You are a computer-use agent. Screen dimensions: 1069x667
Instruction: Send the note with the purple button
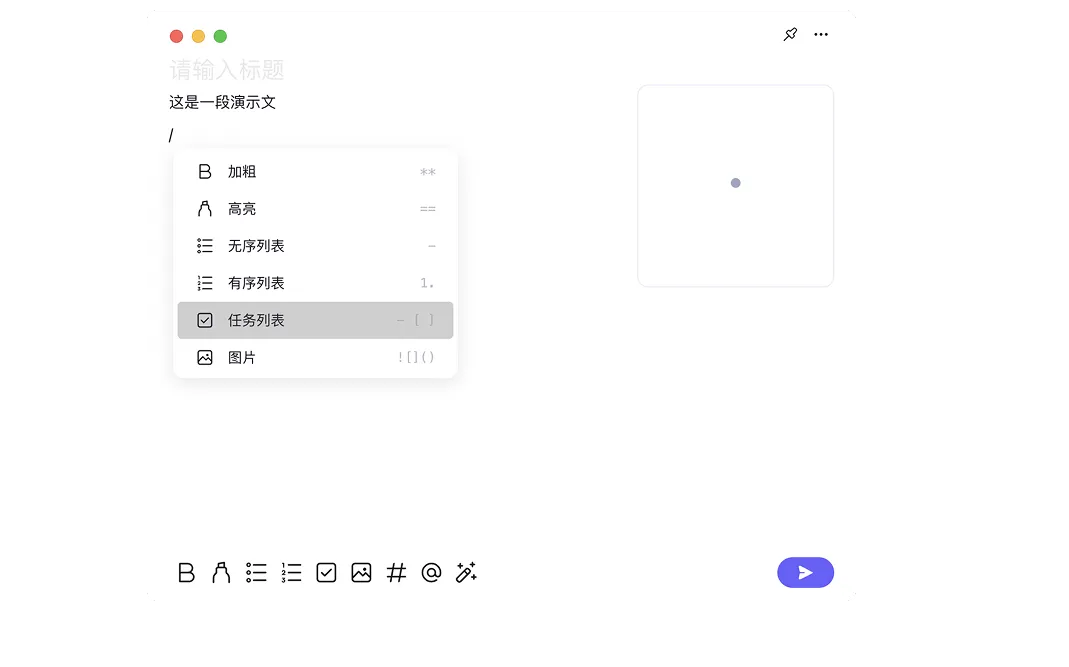[805, 572]
